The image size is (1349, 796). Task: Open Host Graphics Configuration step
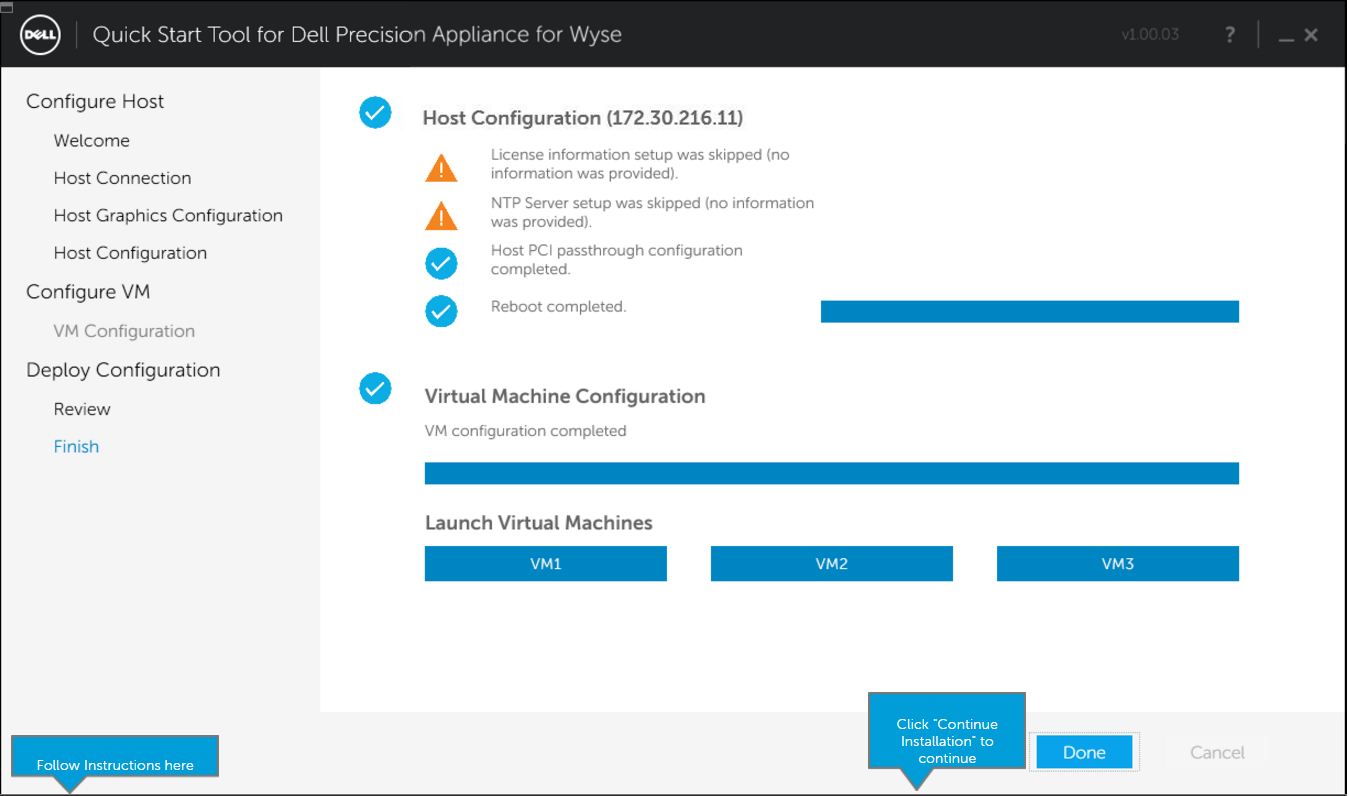[x=168, y=216]
